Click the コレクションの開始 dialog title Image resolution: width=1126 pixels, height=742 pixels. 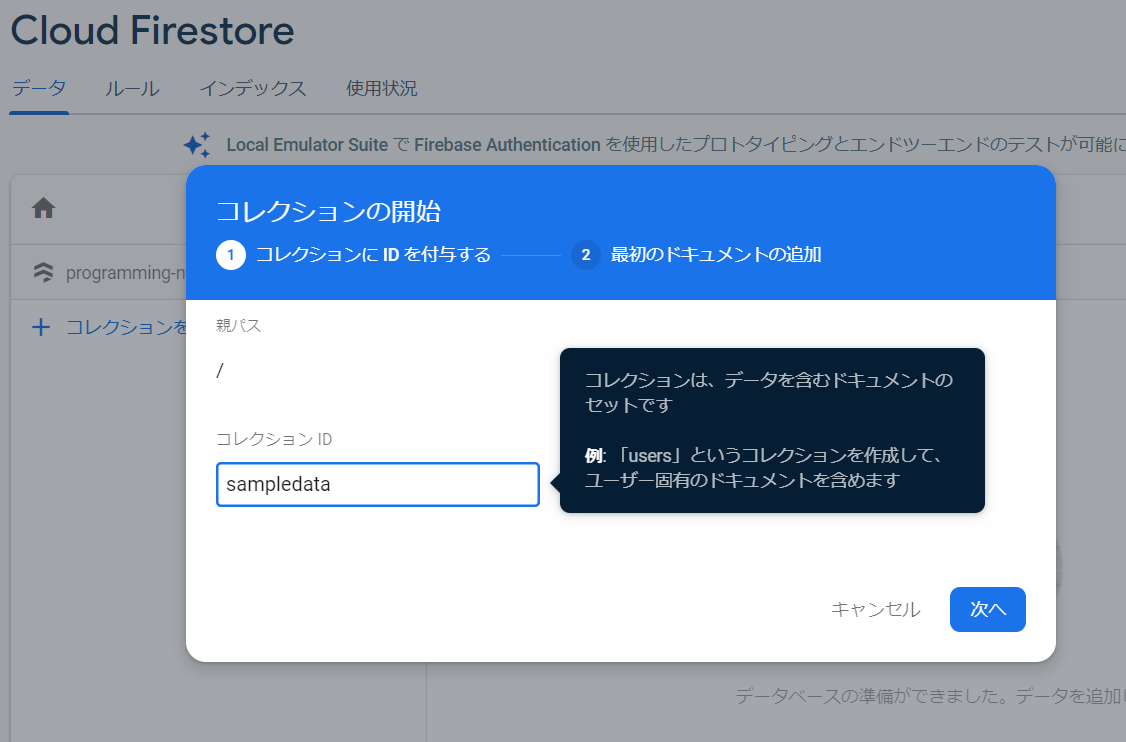click(x=328, y=211)
